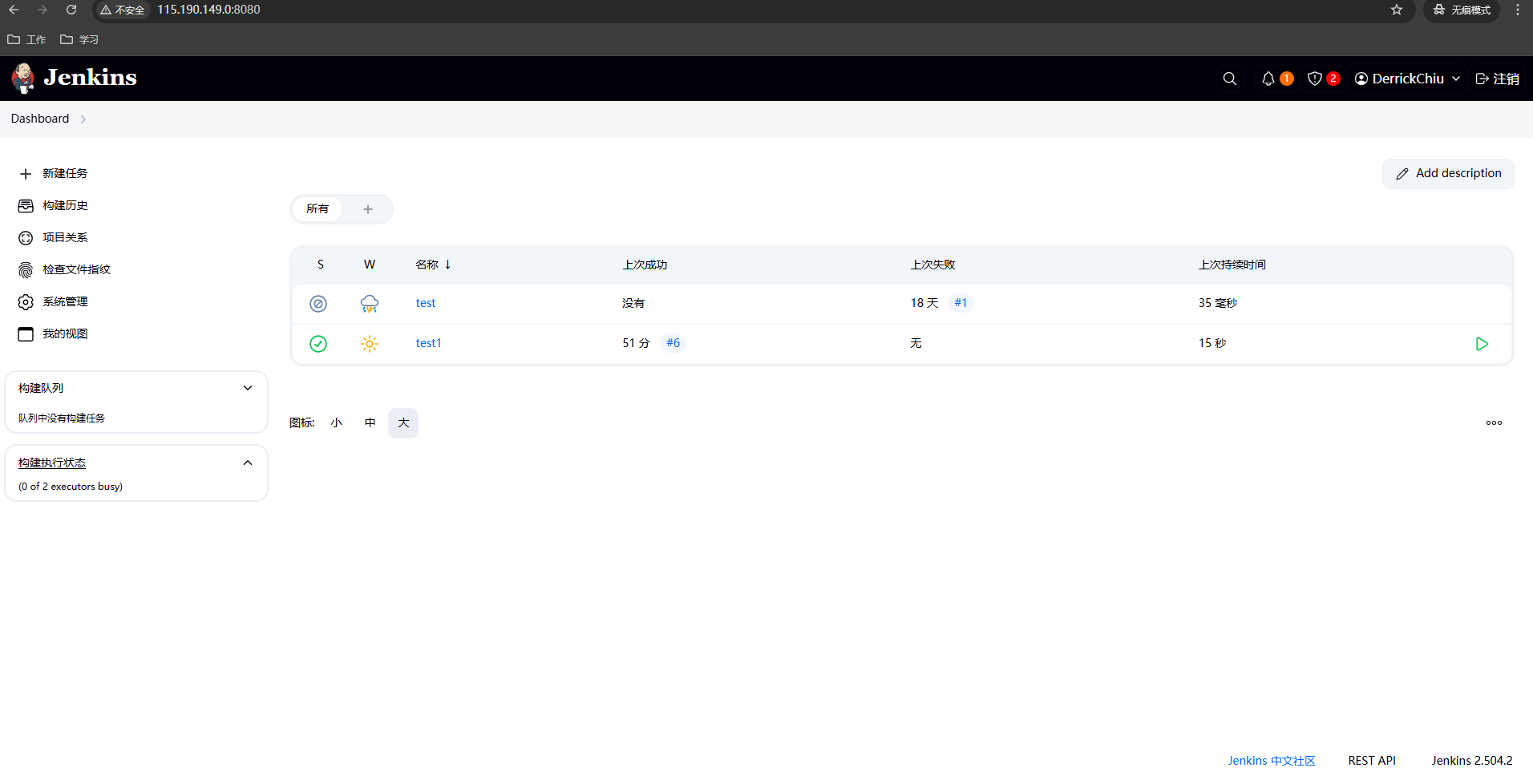Click the stormy weather icon of test

coord(370,304)
